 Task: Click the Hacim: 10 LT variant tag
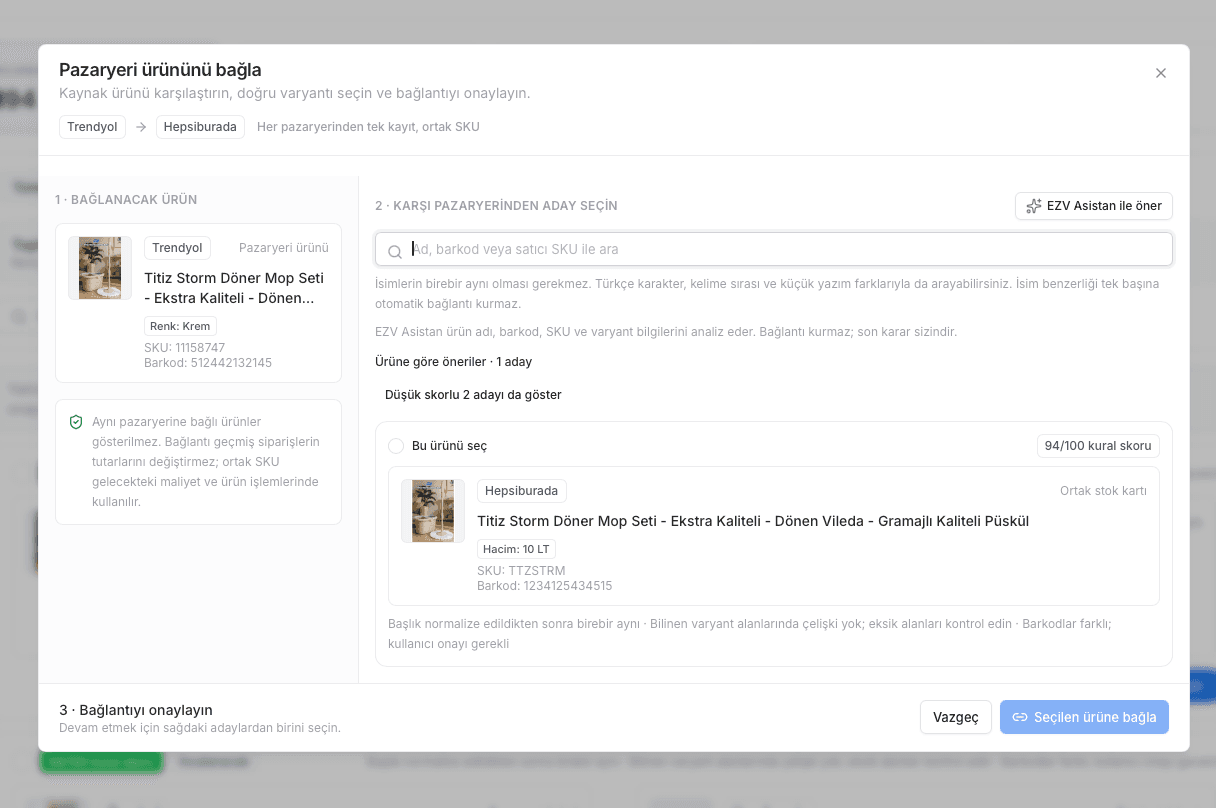pyautogui.click(x=516, y=549)
